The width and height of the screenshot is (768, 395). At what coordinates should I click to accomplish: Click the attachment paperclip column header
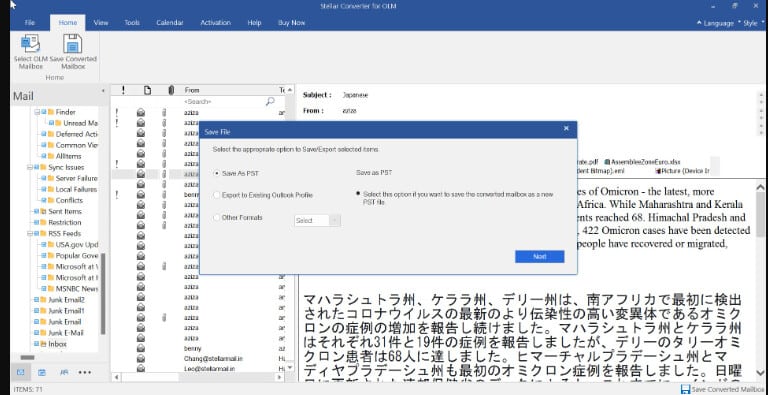click(x=171, y=90)
